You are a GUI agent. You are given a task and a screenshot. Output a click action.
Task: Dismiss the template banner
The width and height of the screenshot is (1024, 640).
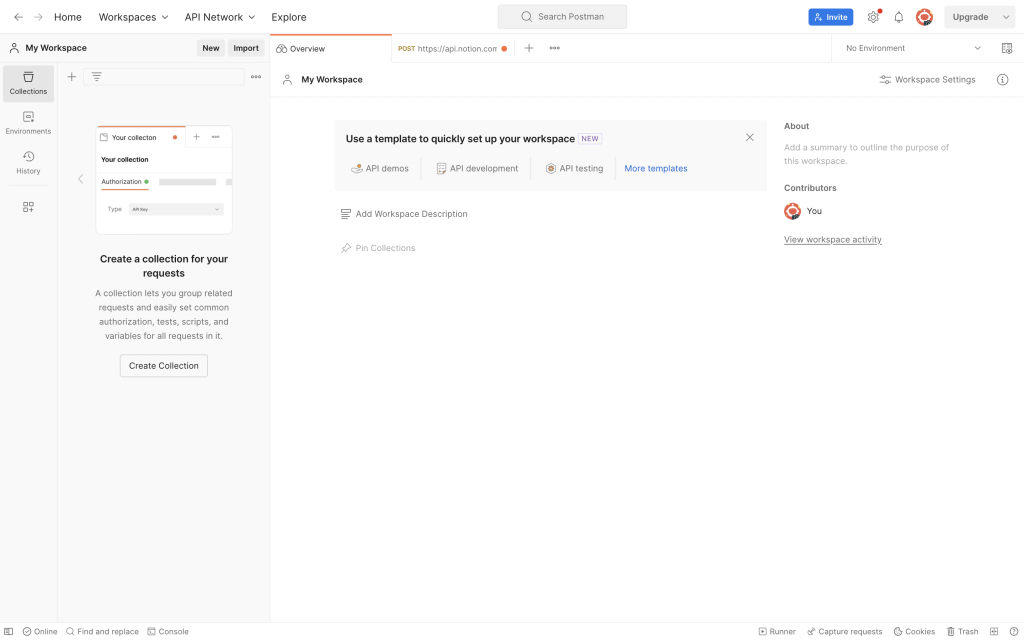tap(750, 137)
